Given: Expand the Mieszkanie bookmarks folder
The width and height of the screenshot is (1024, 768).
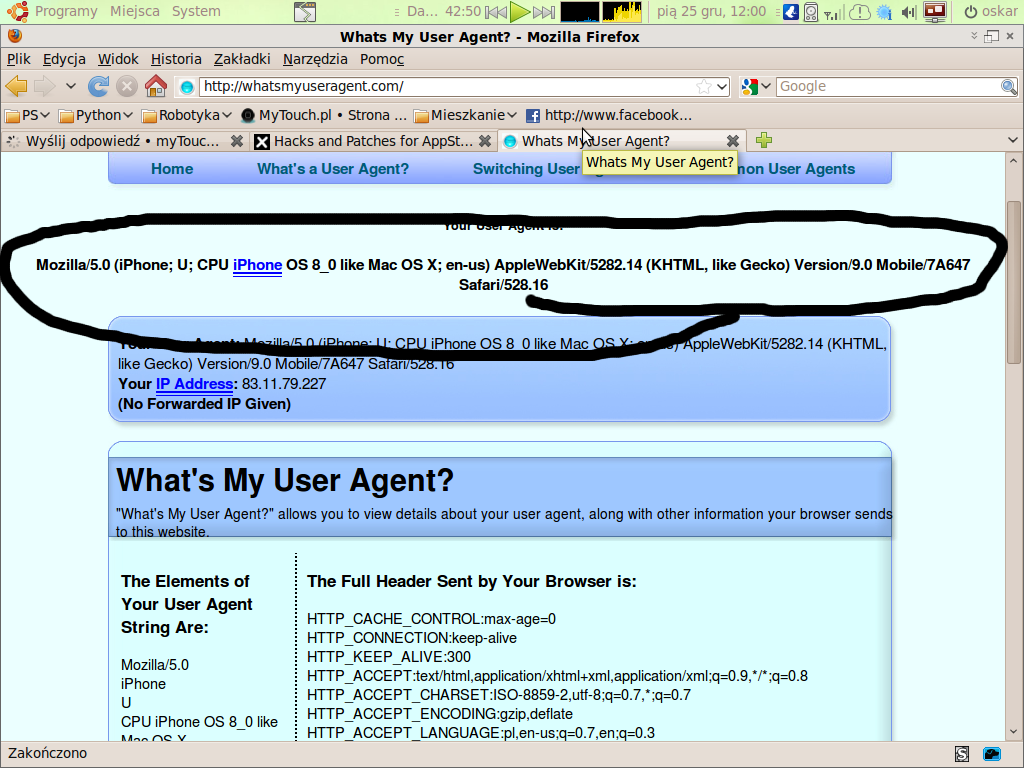Looking at the screenshot, I should (x=466, y=116).
